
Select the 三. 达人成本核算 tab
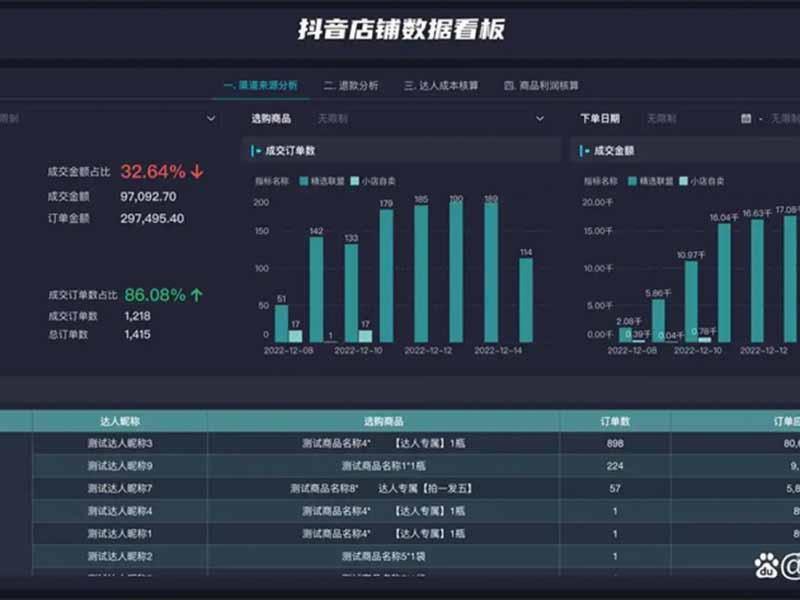pos(441,85)
